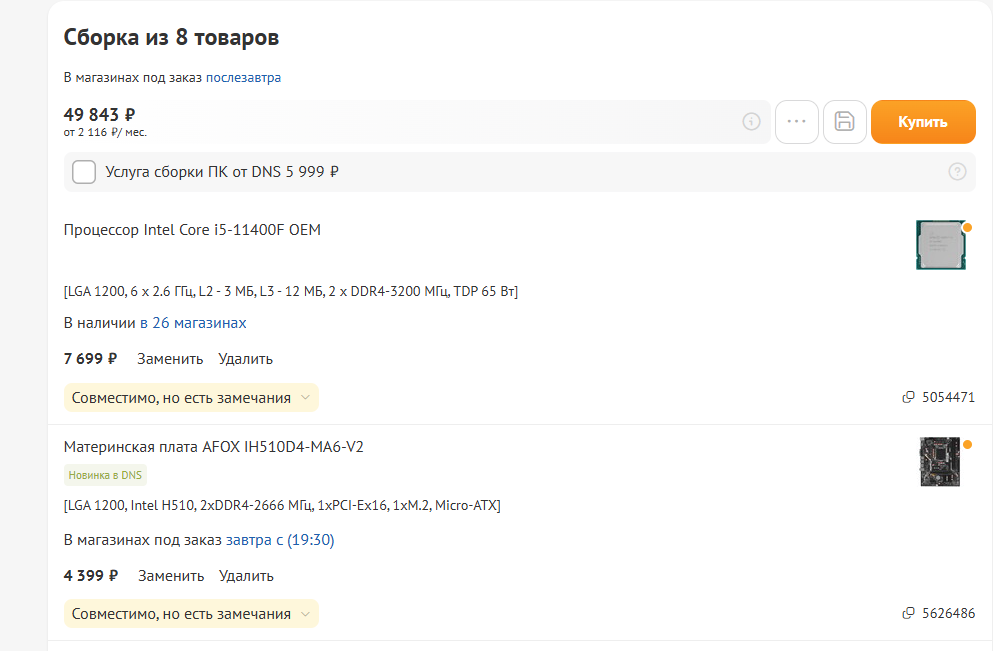The height and width of the screenshot is (651, 993).
Task: Open Intel Core i5-11400F processor thumbnail
Action: click(x=940, y=245)
